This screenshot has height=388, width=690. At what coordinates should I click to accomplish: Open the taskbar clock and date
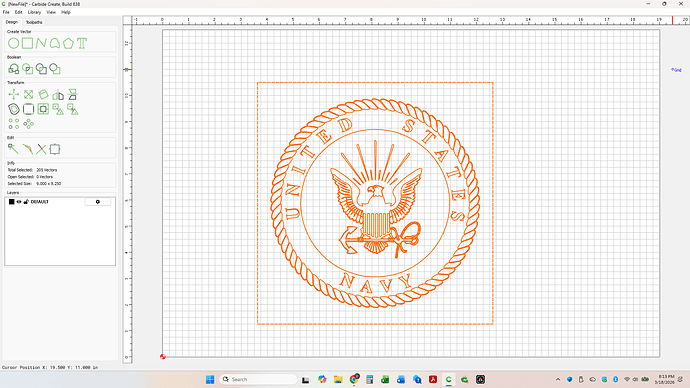pos(665,379)
